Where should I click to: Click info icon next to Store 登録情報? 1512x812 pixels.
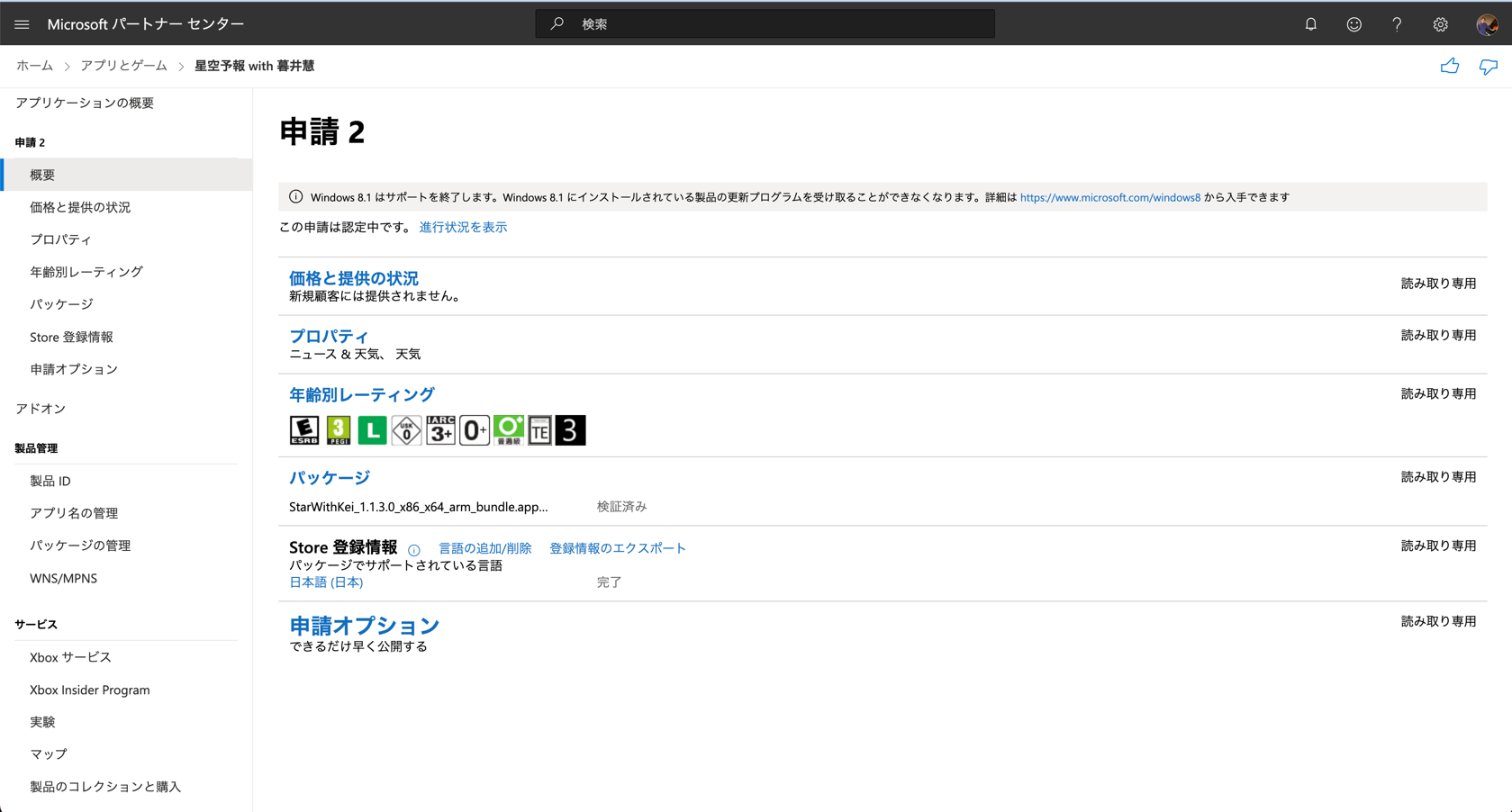click(414, 549)
